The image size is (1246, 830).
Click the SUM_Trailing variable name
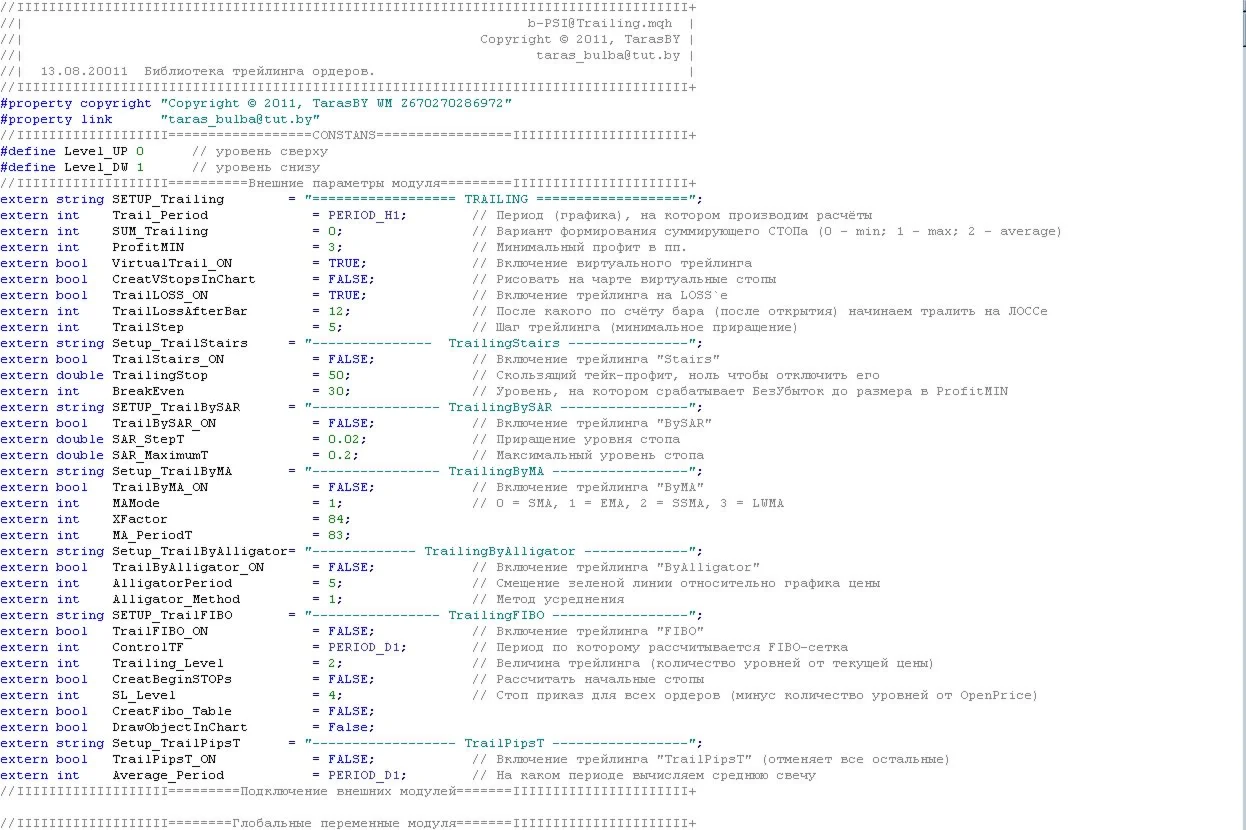click(160, 231)
